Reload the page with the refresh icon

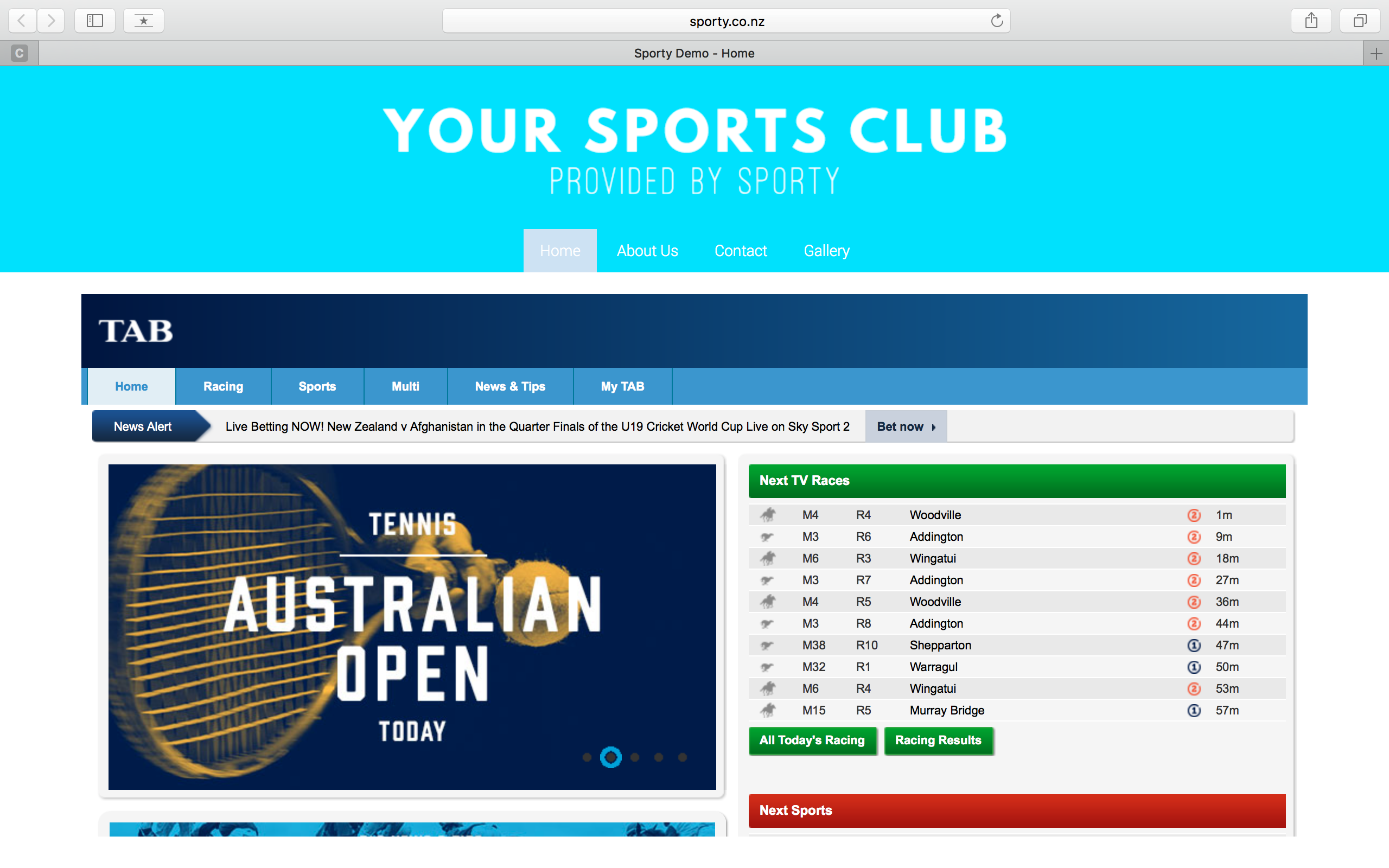point(997,21)
